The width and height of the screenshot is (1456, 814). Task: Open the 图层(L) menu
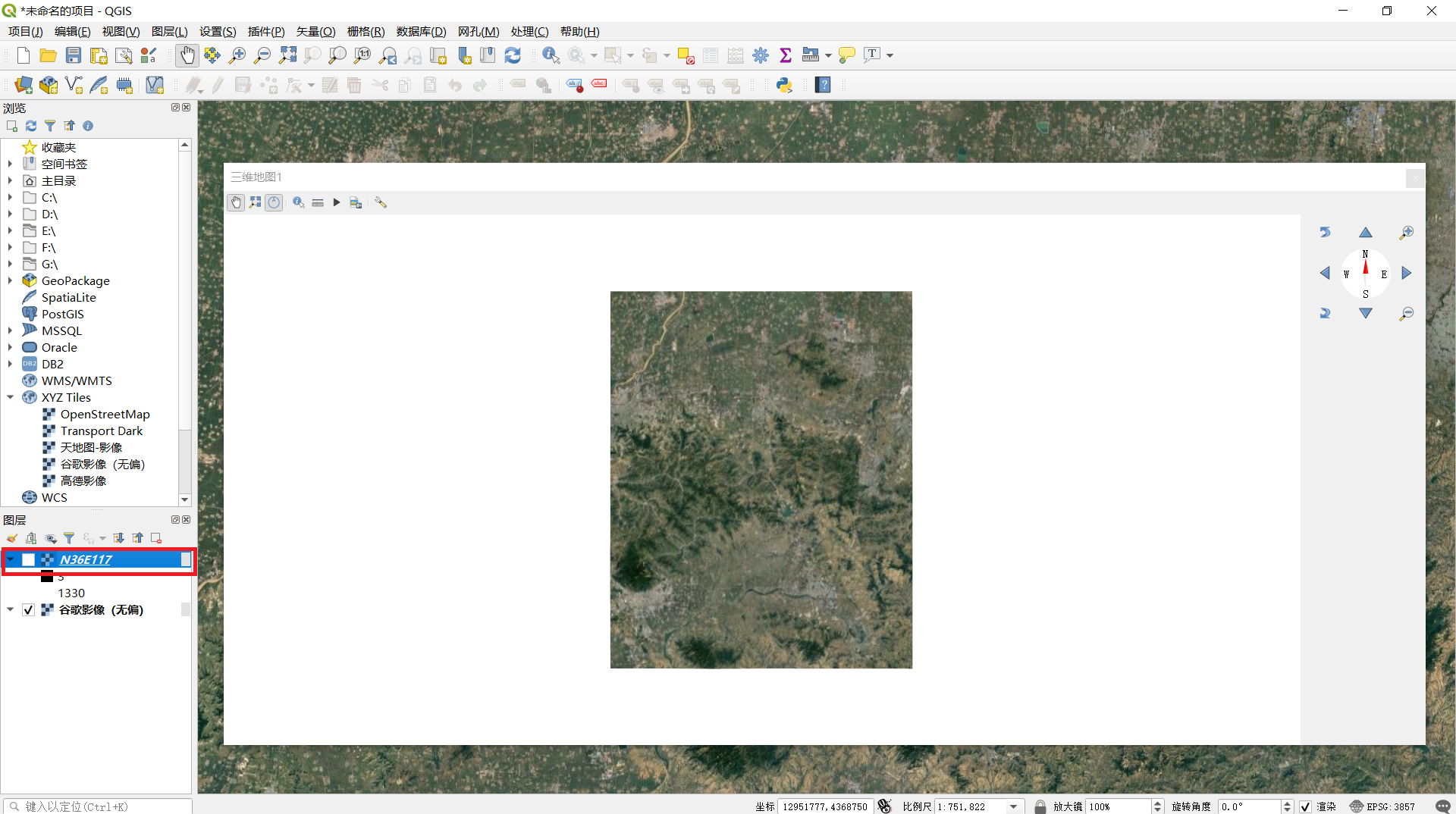click(169, 31)
